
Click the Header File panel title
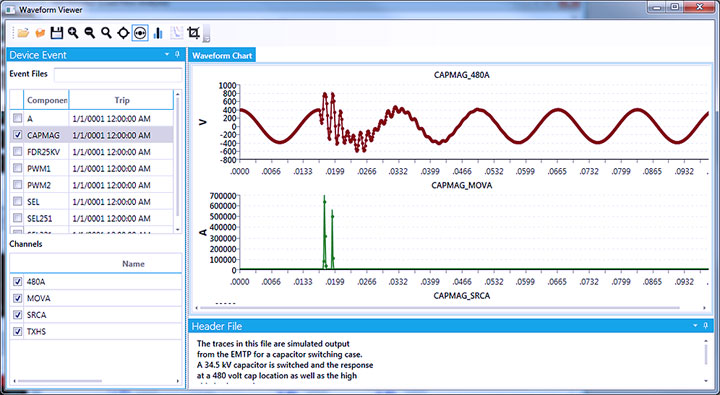click(217, 326)
